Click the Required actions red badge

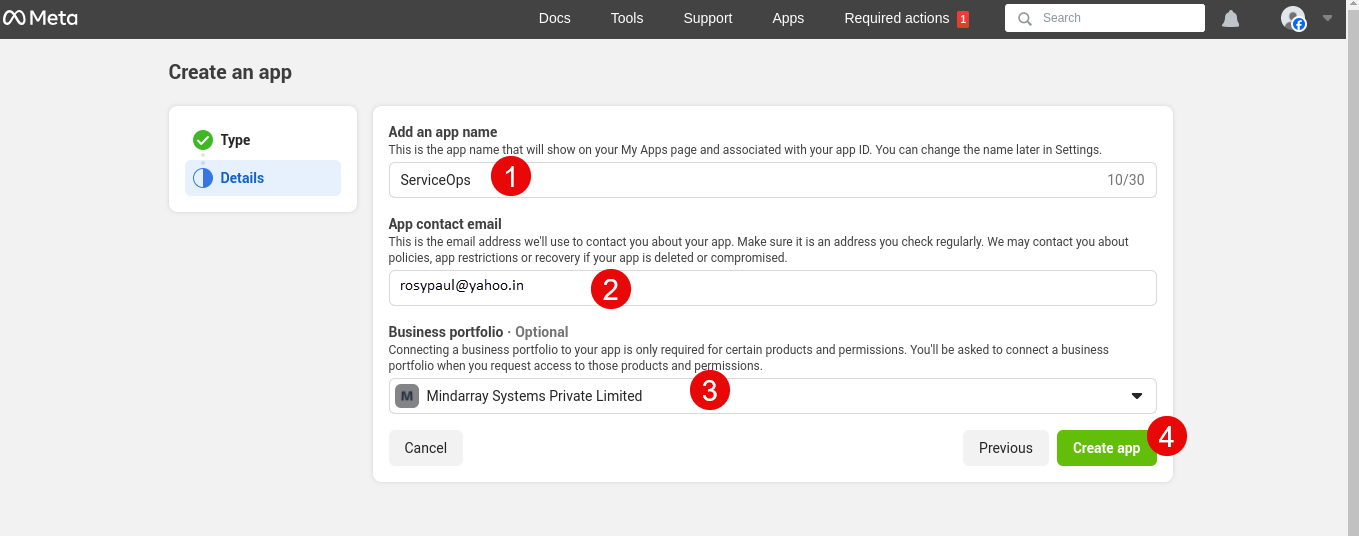pyautogui.click(x=963, y=19)
